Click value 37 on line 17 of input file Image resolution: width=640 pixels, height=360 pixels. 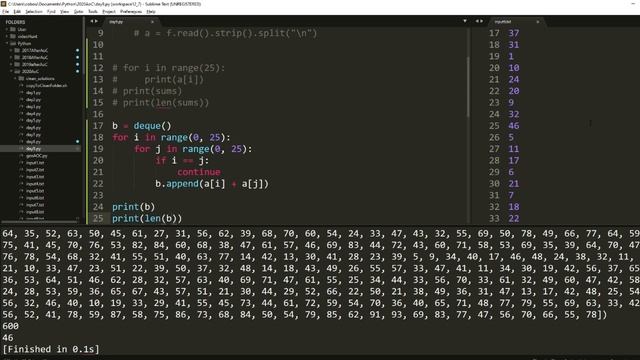tap(513, 33)
